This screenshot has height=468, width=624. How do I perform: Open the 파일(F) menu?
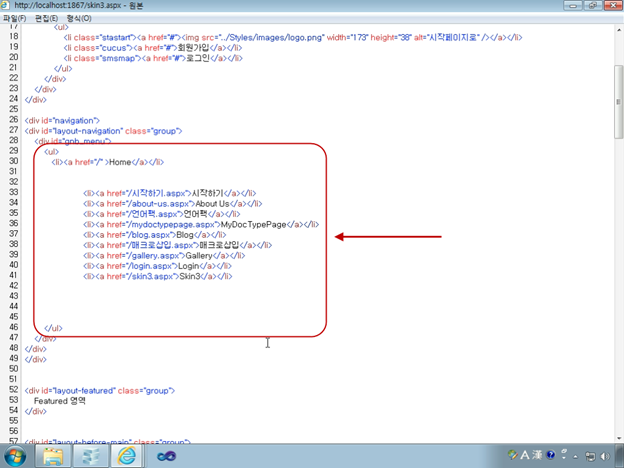(x=14, y=18)
